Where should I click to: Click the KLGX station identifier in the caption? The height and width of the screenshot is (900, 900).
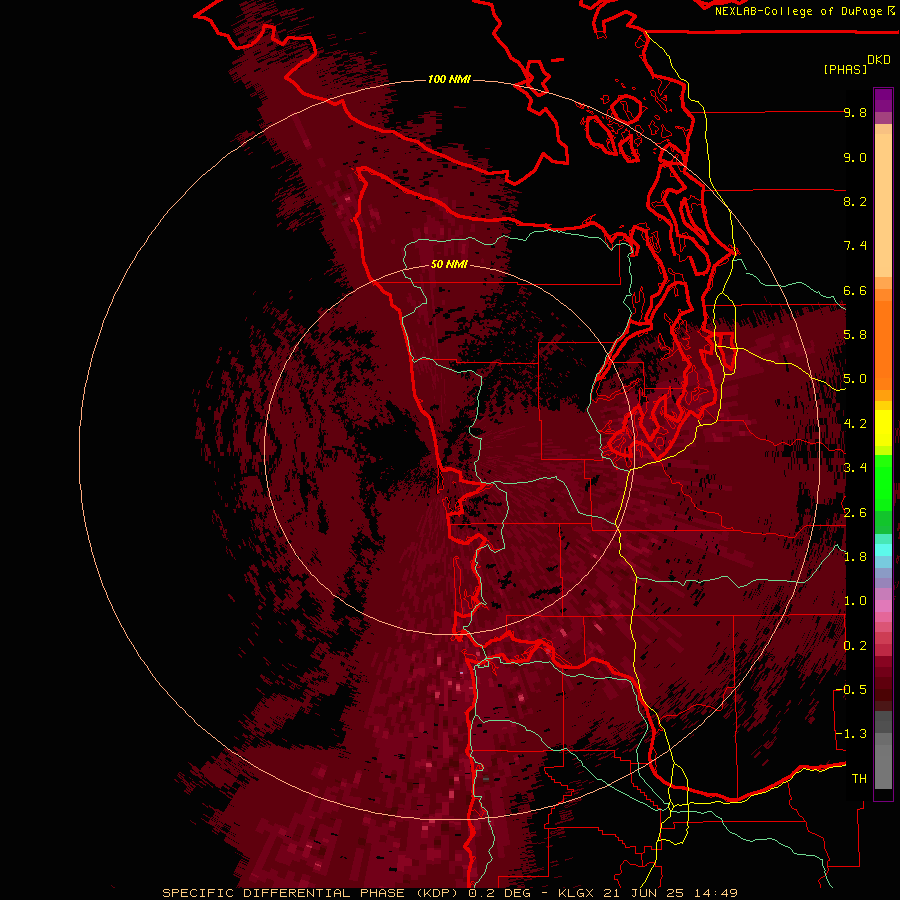[x=576, y=893]
